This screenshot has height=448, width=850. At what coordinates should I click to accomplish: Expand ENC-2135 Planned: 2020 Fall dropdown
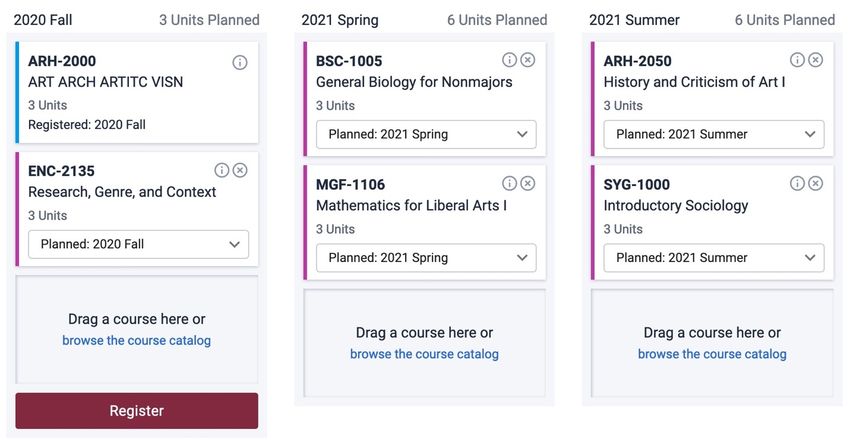pos(139,244)
